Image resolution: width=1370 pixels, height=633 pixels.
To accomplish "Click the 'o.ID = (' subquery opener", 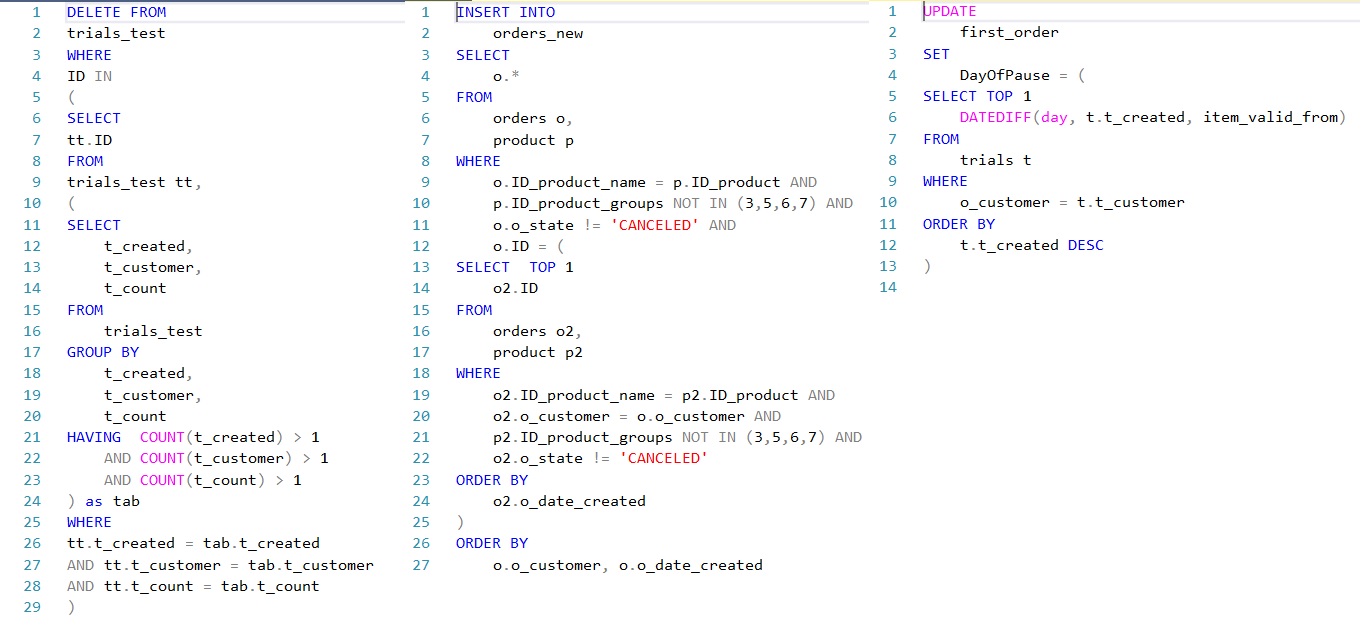I will pyautogui.click(x=529, y=246).
